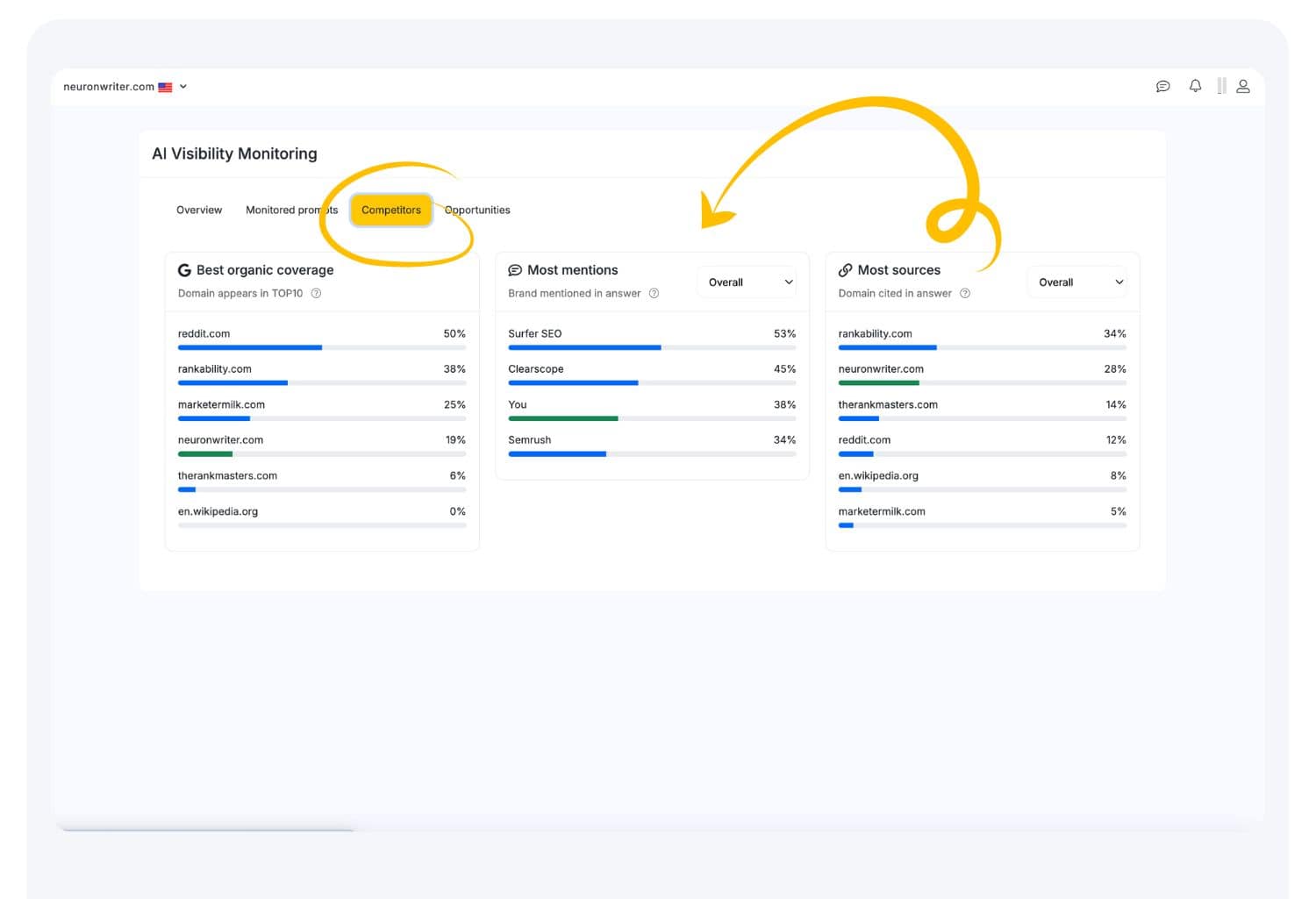Click the help icon next to Brand mentioned in answer
This screenshot has height=899, width=1316.
(654, 293)
